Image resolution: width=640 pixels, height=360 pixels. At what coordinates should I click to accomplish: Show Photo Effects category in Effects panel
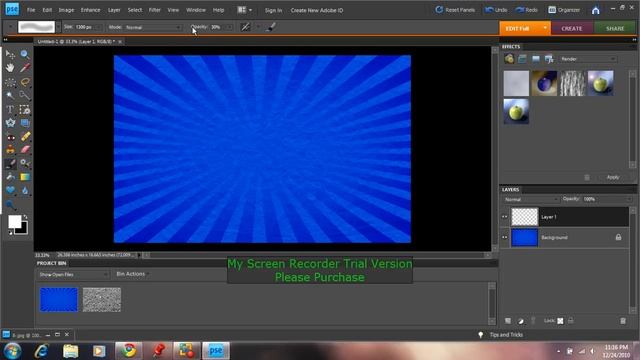click(536, 59)
